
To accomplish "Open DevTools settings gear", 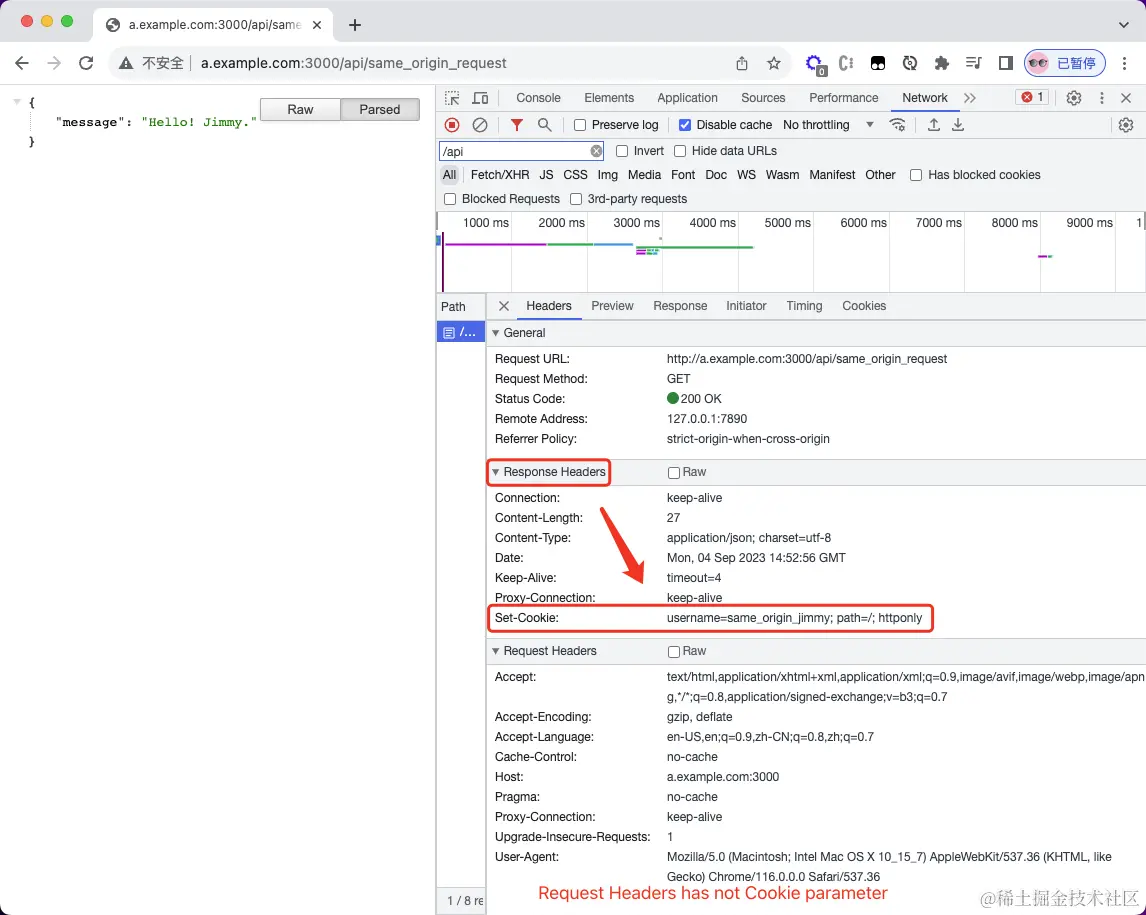I will pyautogui.click(x=1074, y=98).
